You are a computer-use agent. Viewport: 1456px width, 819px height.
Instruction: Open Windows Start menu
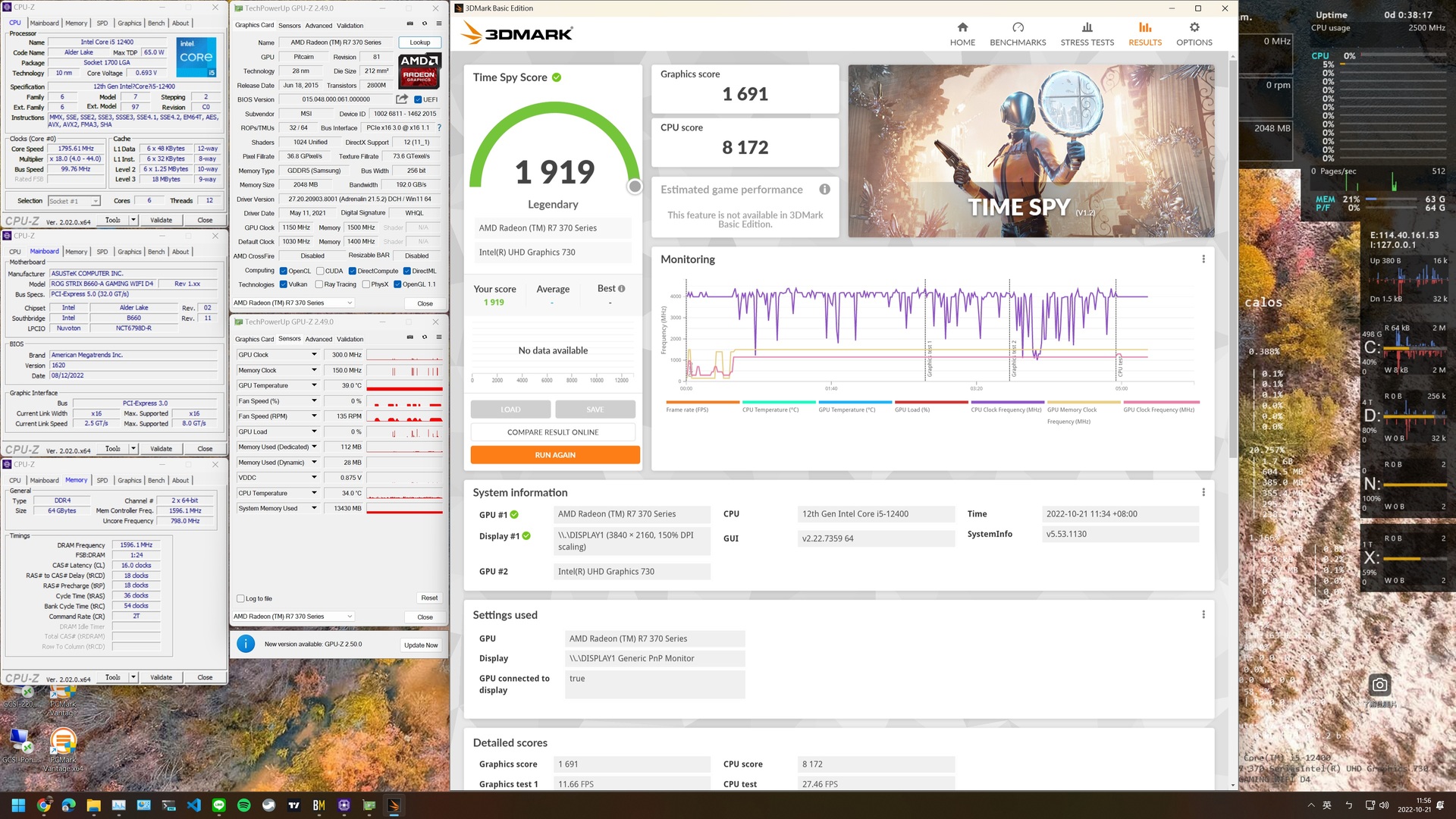[18, 805]
